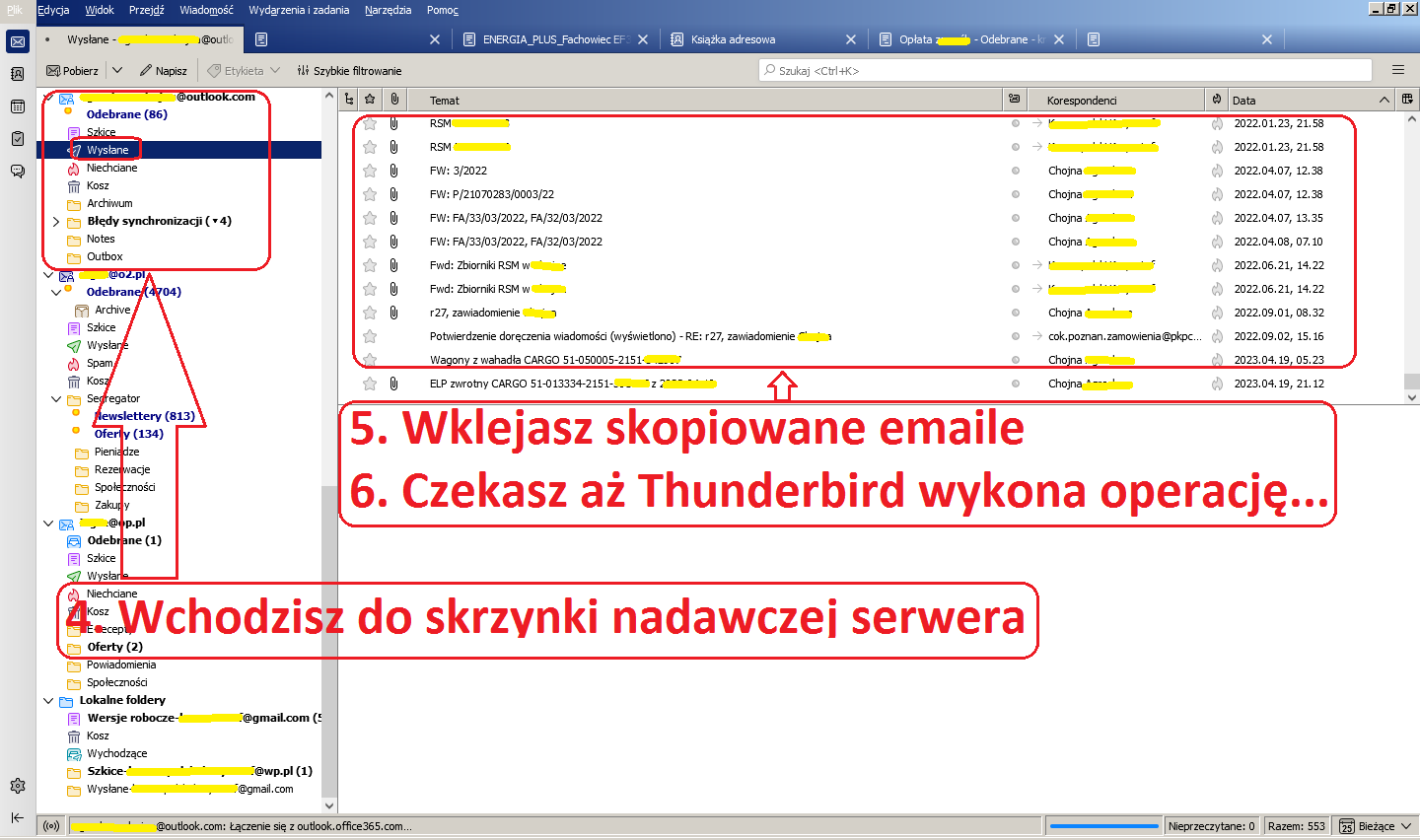
Task: Close the Książka adresowa tab
Action: click(851, 39)
